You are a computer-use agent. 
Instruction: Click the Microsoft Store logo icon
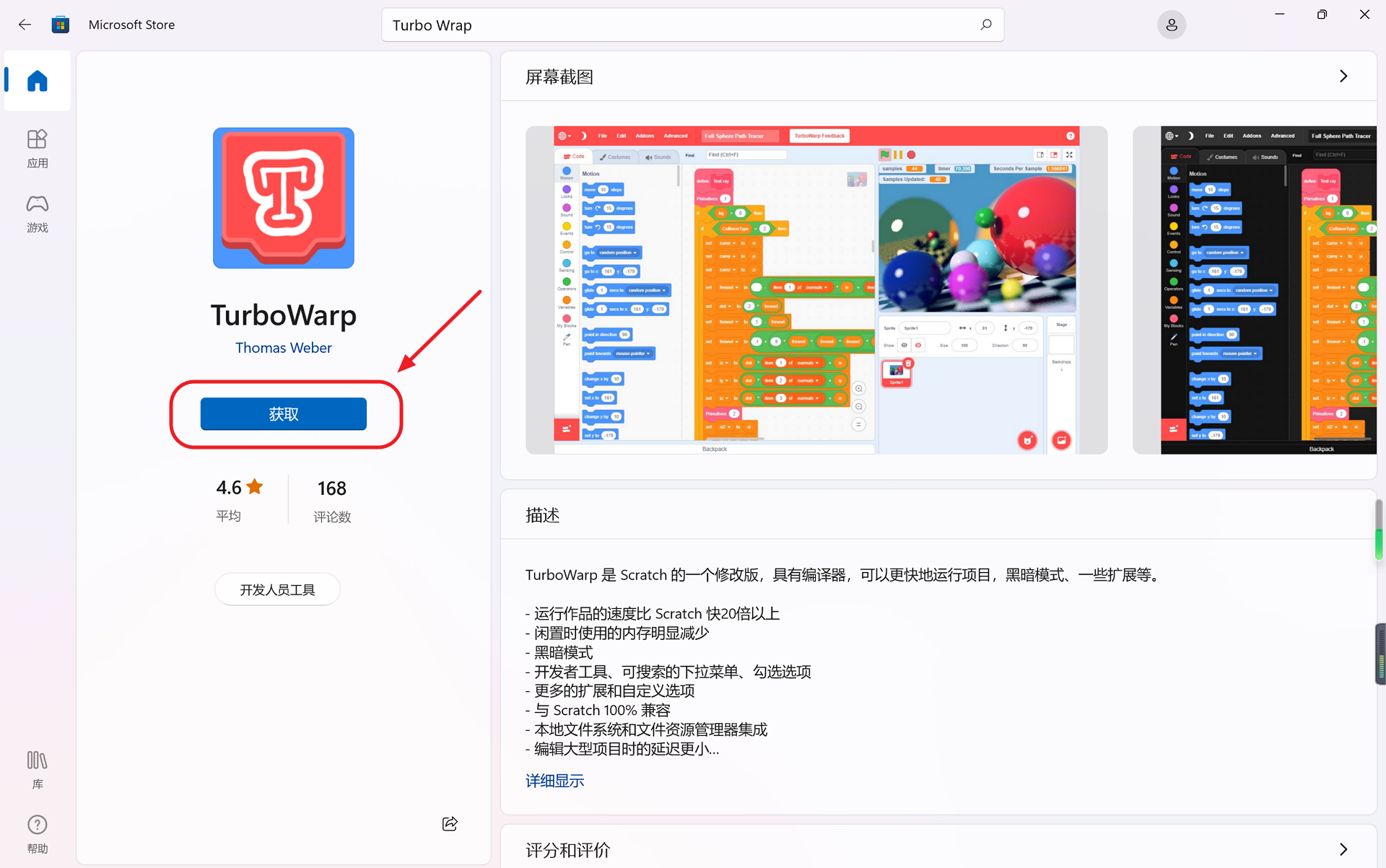click(x=61, y=25)
